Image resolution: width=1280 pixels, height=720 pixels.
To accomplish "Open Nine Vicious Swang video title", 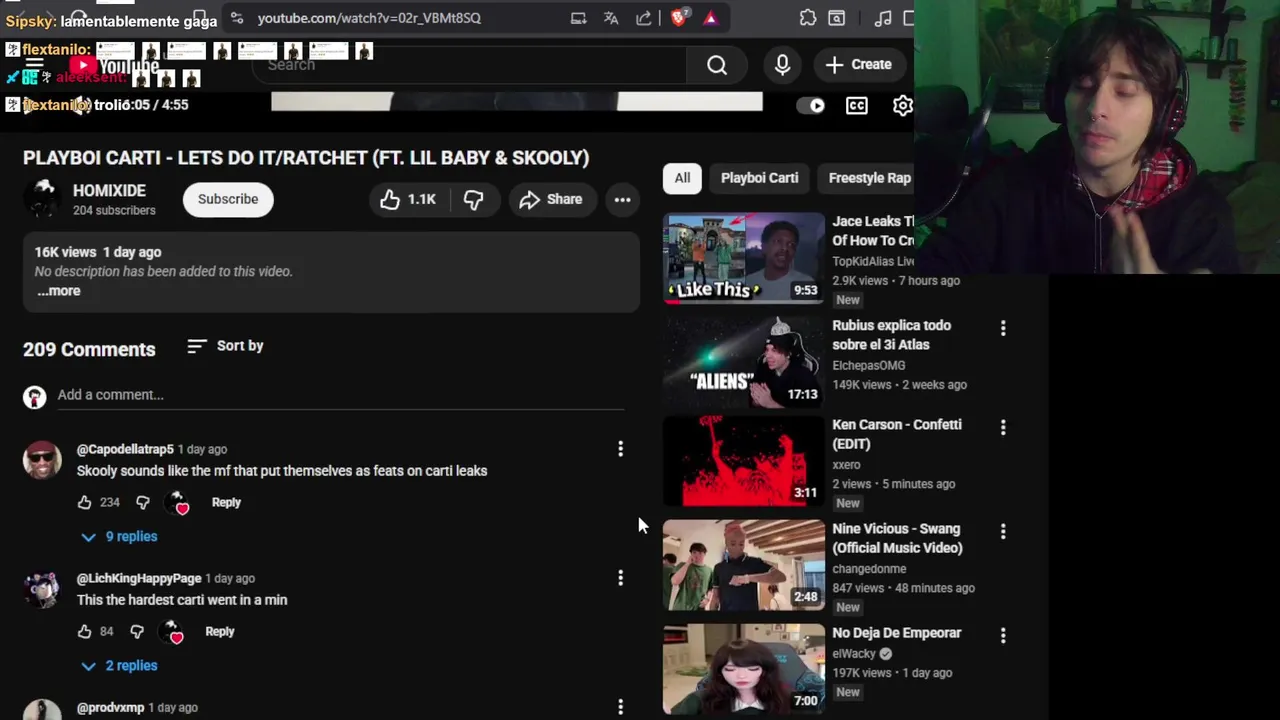I will [x=897, y=538].
